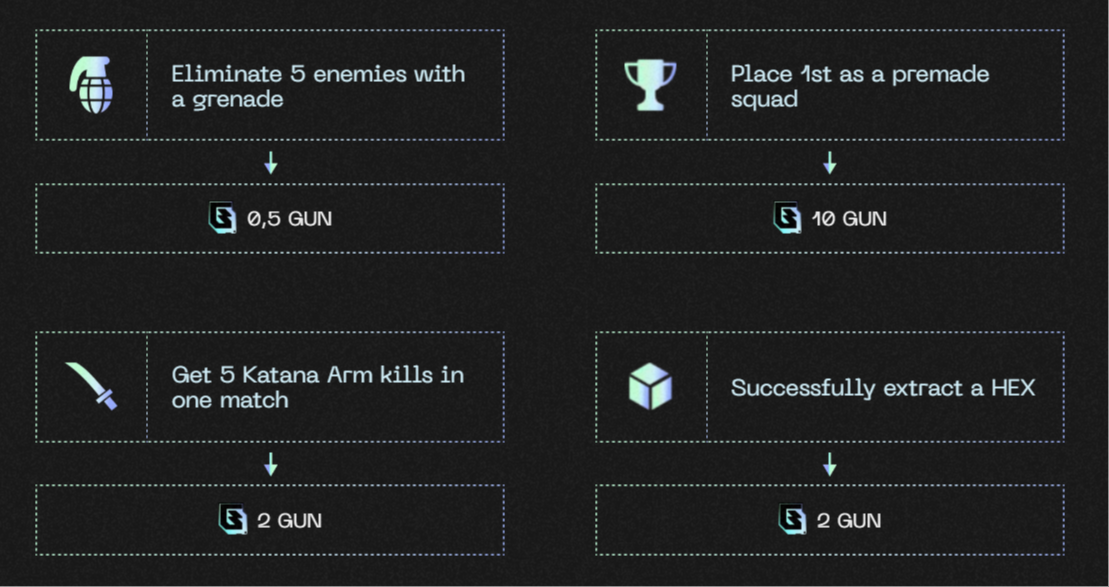The height and width of the screenshot is (587, 1109).
Task: Click the trophy cup icon
Action: [650, 85]
